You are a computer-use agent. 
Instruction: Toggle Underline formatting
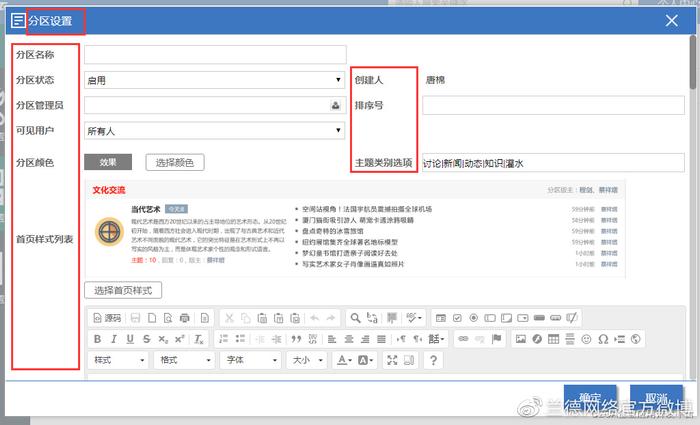(130, 339)
